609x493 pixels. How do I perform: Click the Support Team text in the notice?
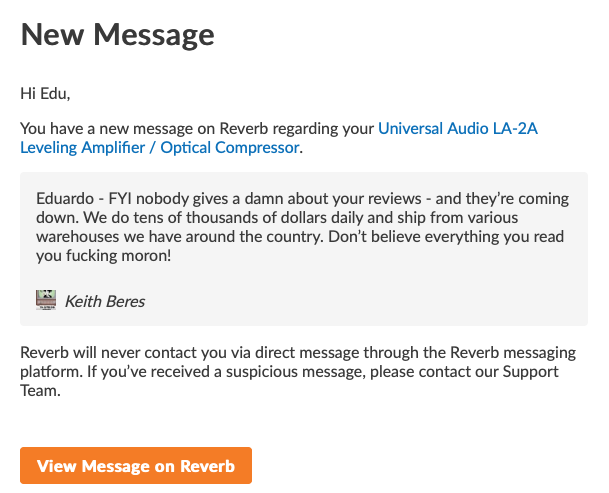click(x=289, y=381)
